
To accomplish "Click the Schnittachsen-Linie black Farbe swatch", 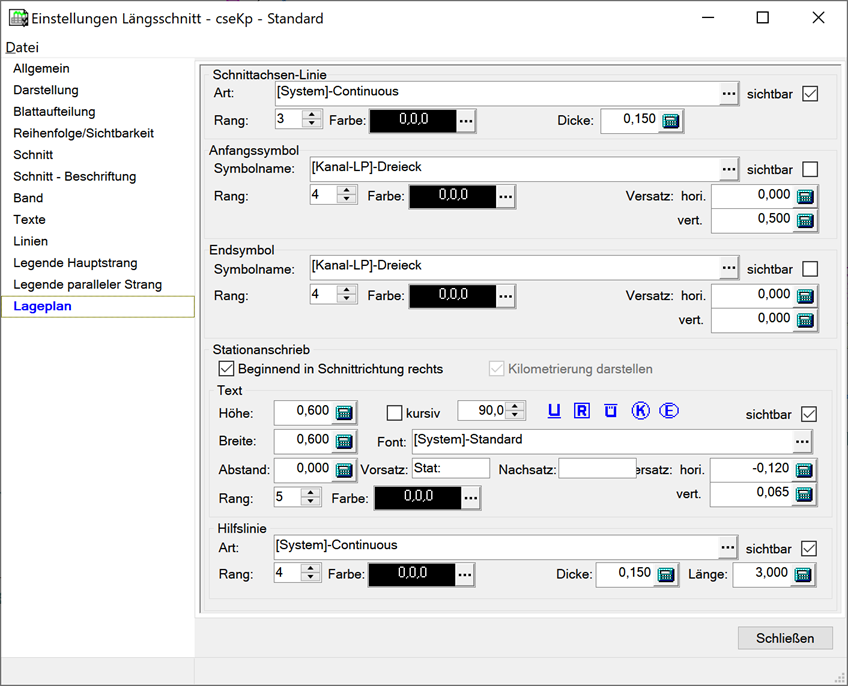I will coord(413,121).
